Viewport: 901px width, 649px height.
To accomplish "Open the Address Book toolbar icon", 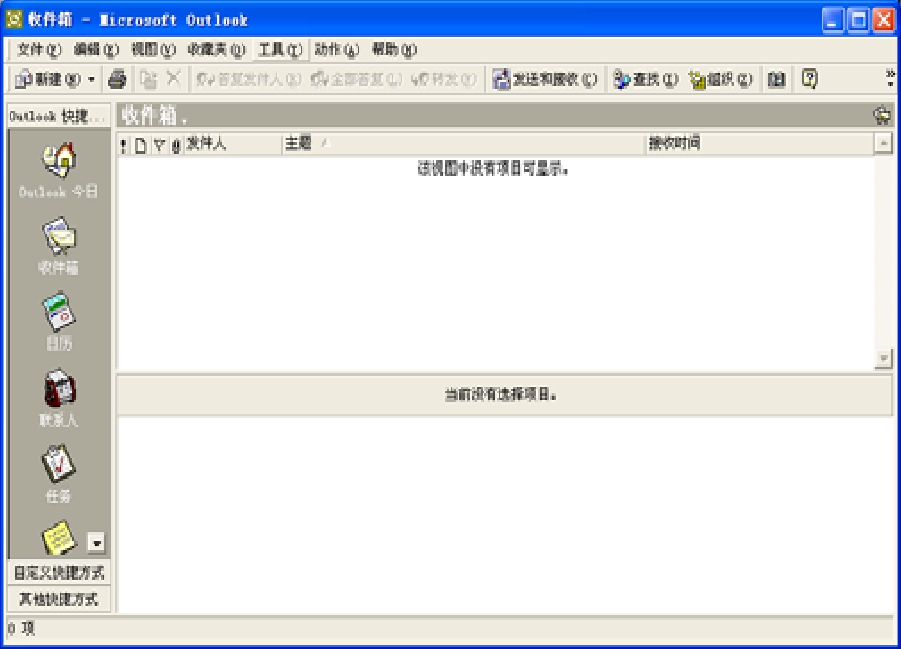I will (x=776, y=79).
